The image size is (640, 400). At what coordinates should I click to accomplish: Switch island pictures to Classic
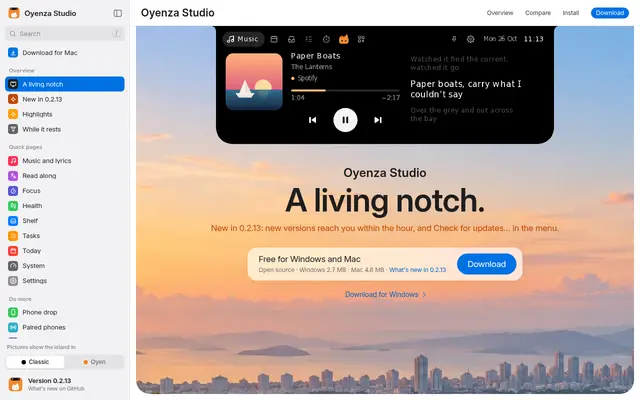pyautogui.click(x=35, y=362)
